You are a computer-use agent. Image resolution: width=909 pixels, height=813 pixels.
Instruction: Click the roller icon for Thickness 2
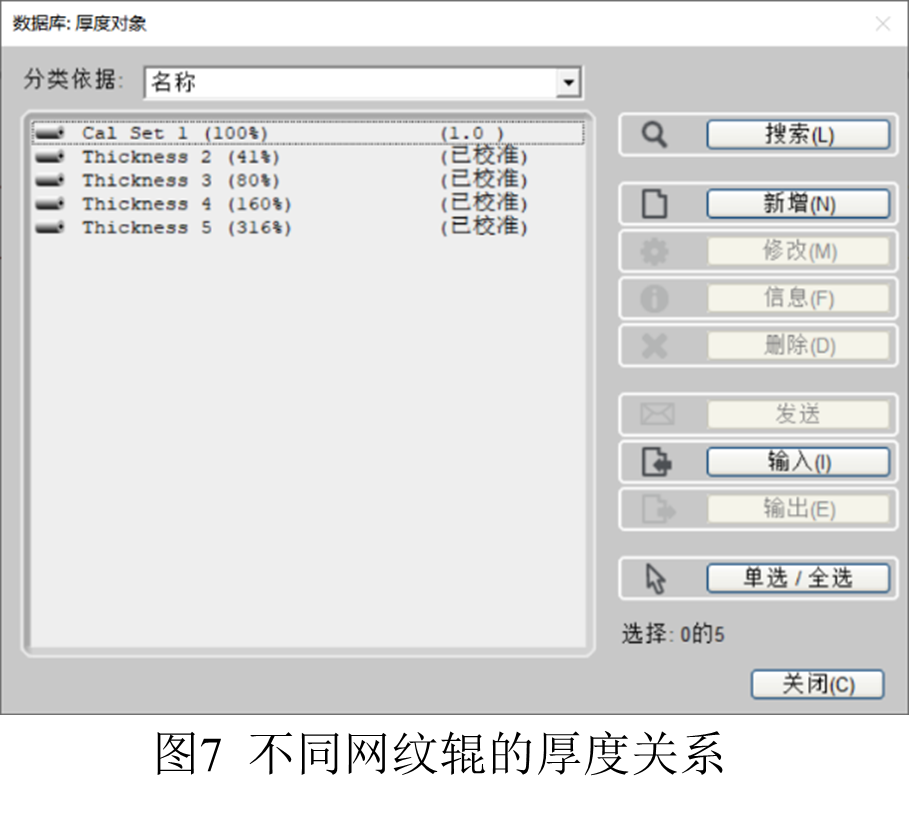(x=49, y=157)
